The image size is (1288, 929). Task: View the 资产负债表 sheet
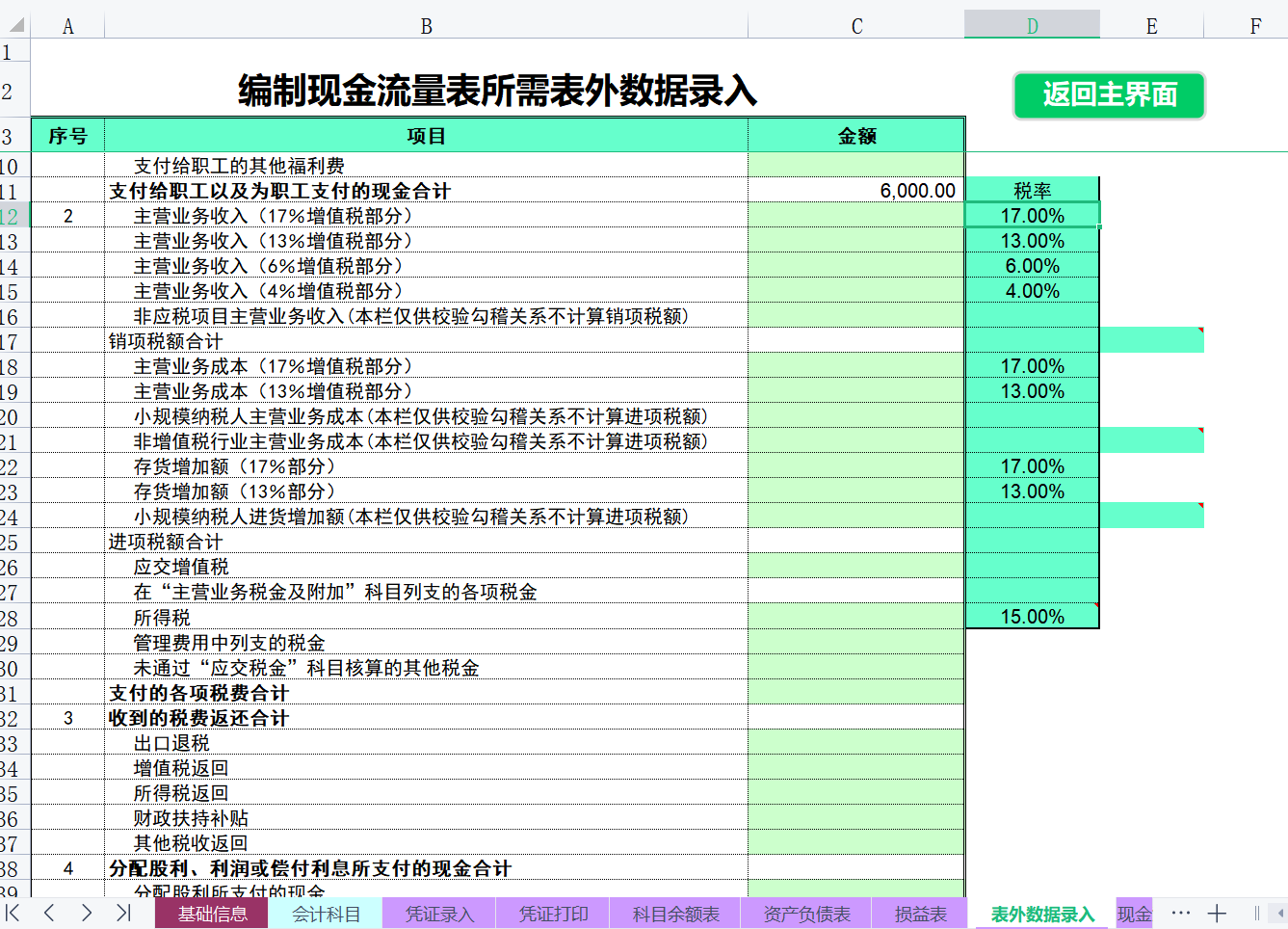[805, 913]
